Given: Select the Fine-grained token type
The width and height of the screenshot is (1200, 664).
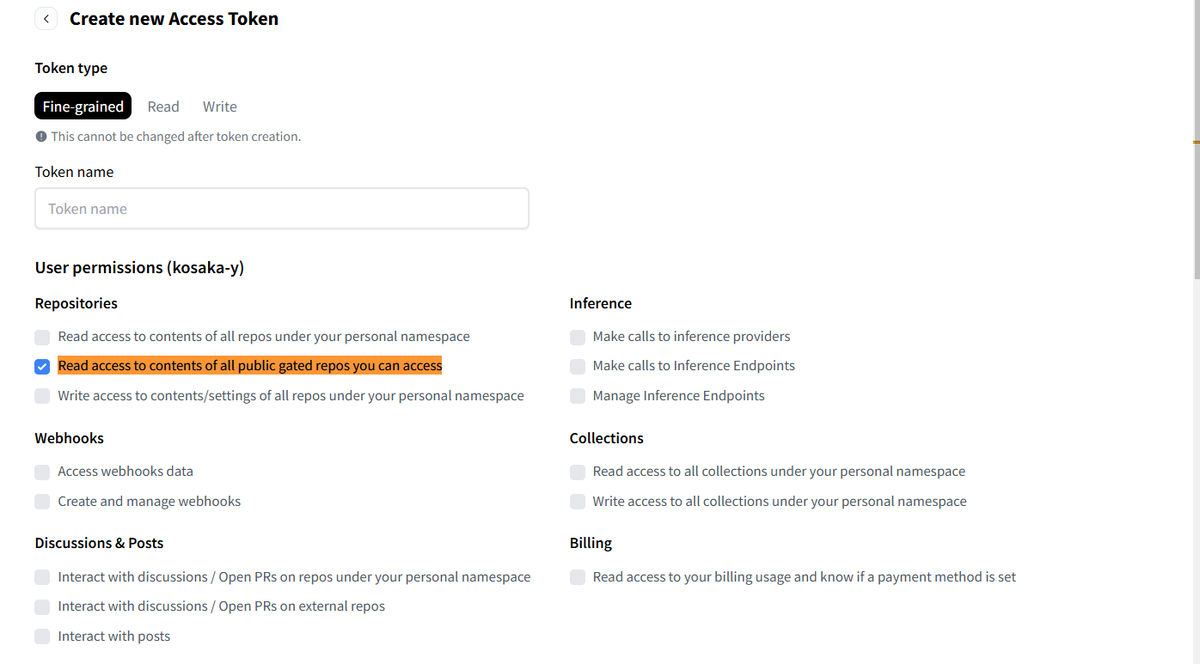Looking at the screenshot, I should coord(83,106).
